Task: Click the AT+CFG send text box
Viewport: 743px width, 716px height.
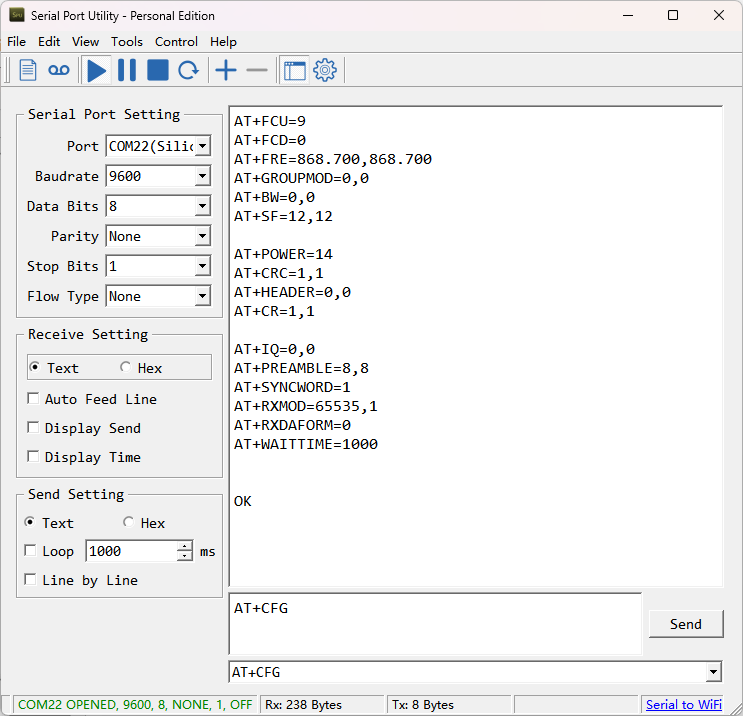Action: coord(435,624)
